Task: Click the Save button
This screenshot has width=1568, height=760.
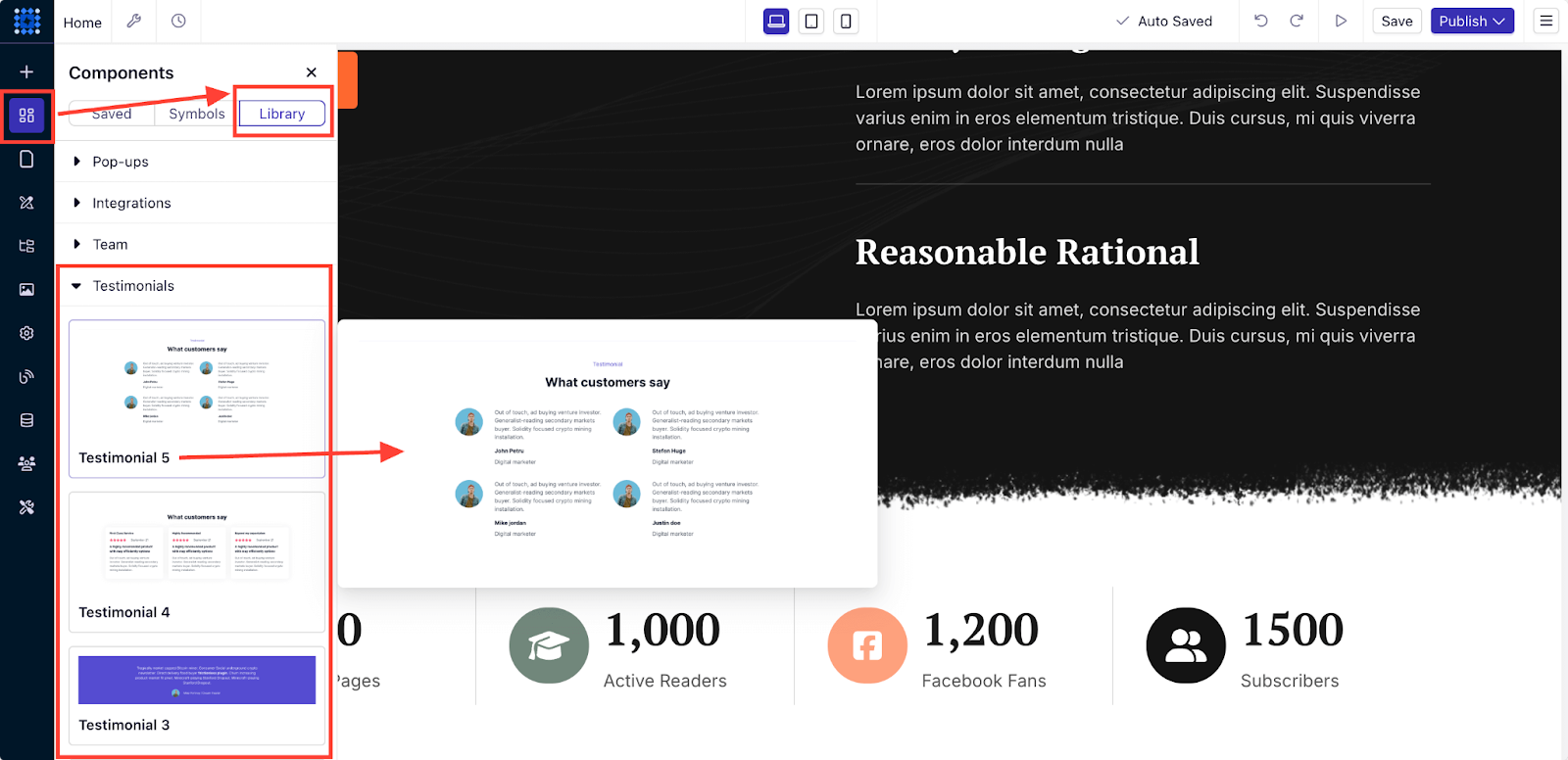Action: click(x=1396, y=21)
